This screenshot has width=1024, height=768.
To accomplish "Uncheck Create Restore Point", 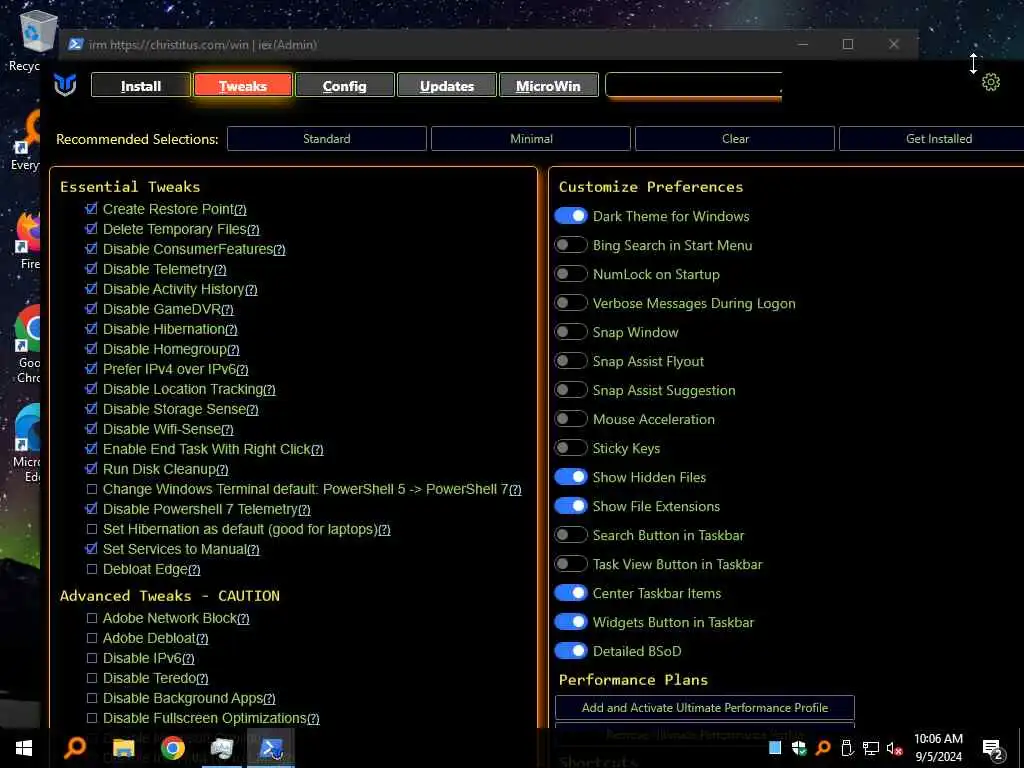I will click(91, 209).
